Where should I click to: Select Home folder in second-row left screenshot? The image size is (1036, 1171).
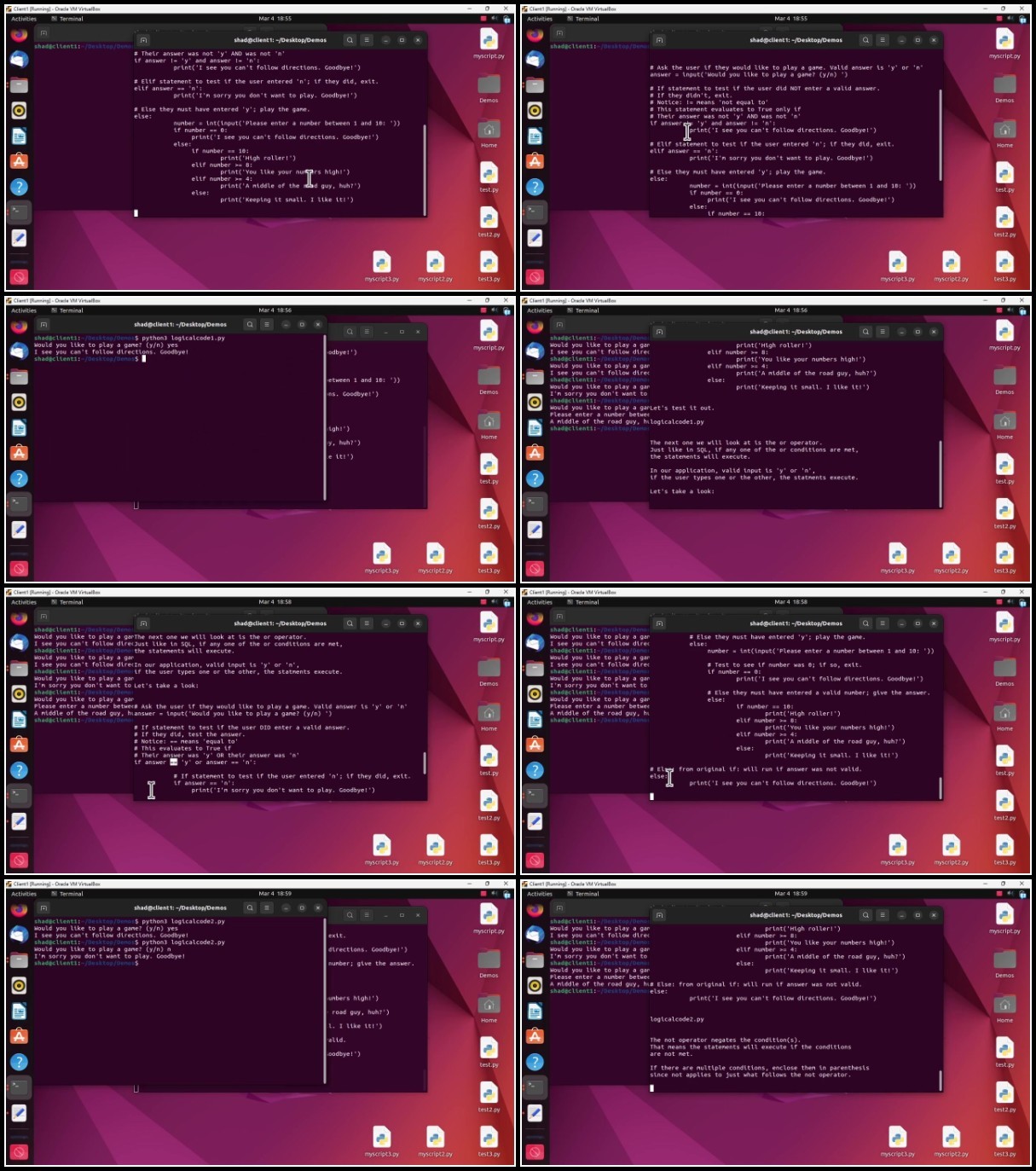click(x=489, y=424)
